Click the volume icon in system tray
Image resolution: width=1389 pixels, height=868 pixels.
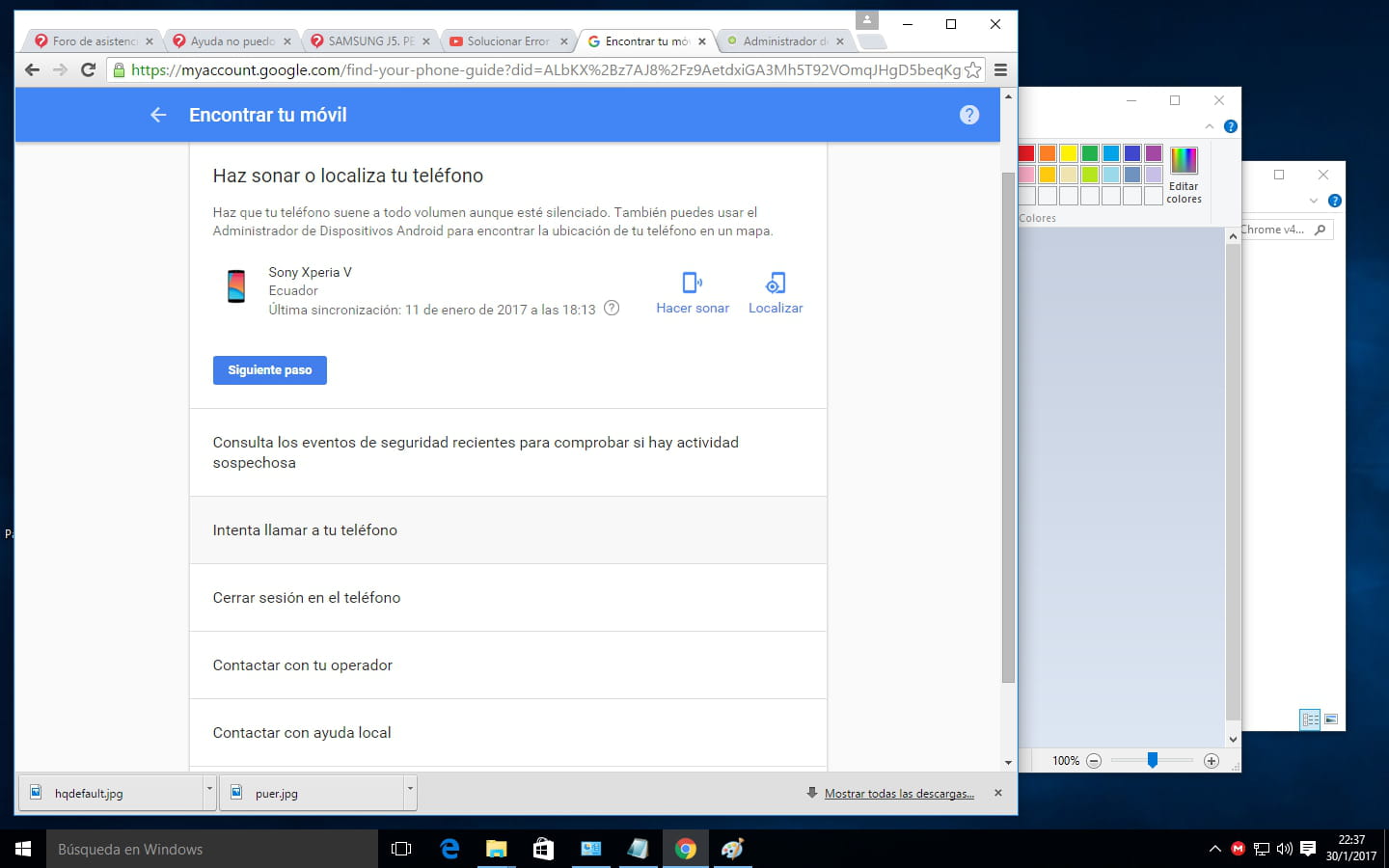click(x=1284, y=849)
